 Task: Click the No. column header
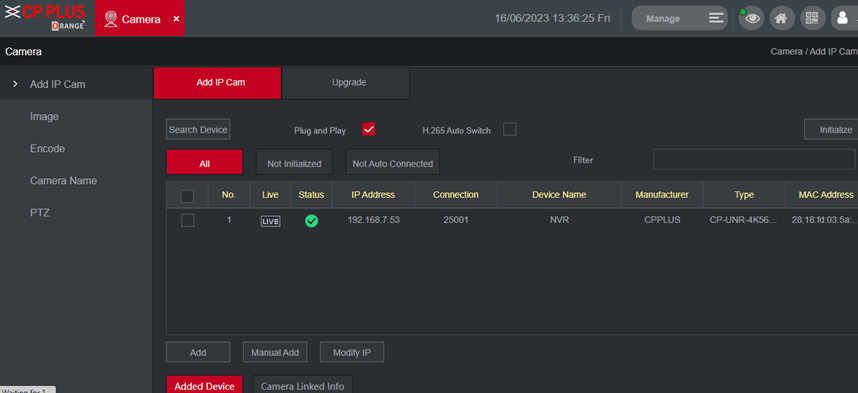click(x=229, y=195)
